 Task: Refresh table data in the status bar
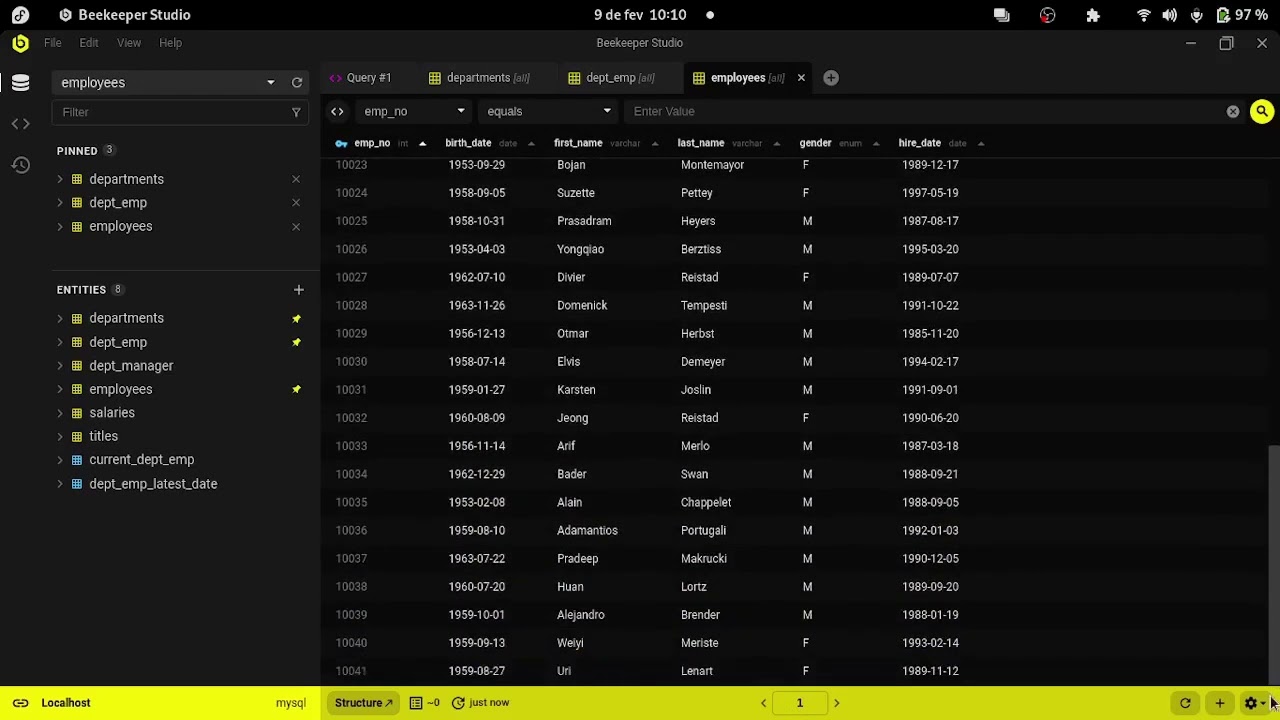[1185, 703]
